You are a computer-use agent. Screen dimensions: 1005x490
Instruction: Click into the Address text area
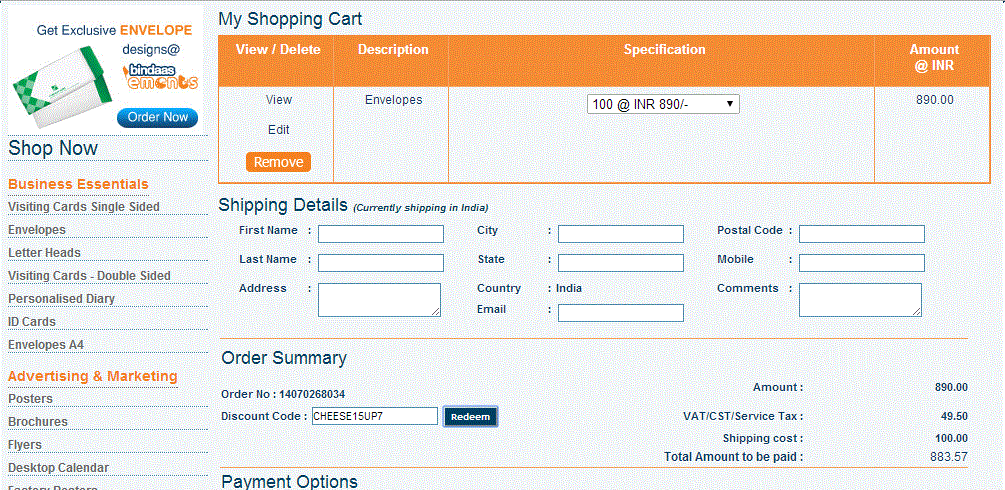[379, 300]
